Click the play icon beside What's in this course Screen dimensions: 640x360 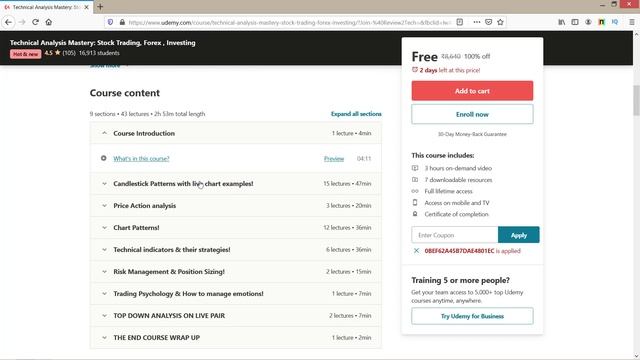pyautogui.click(x=104, y=158)
